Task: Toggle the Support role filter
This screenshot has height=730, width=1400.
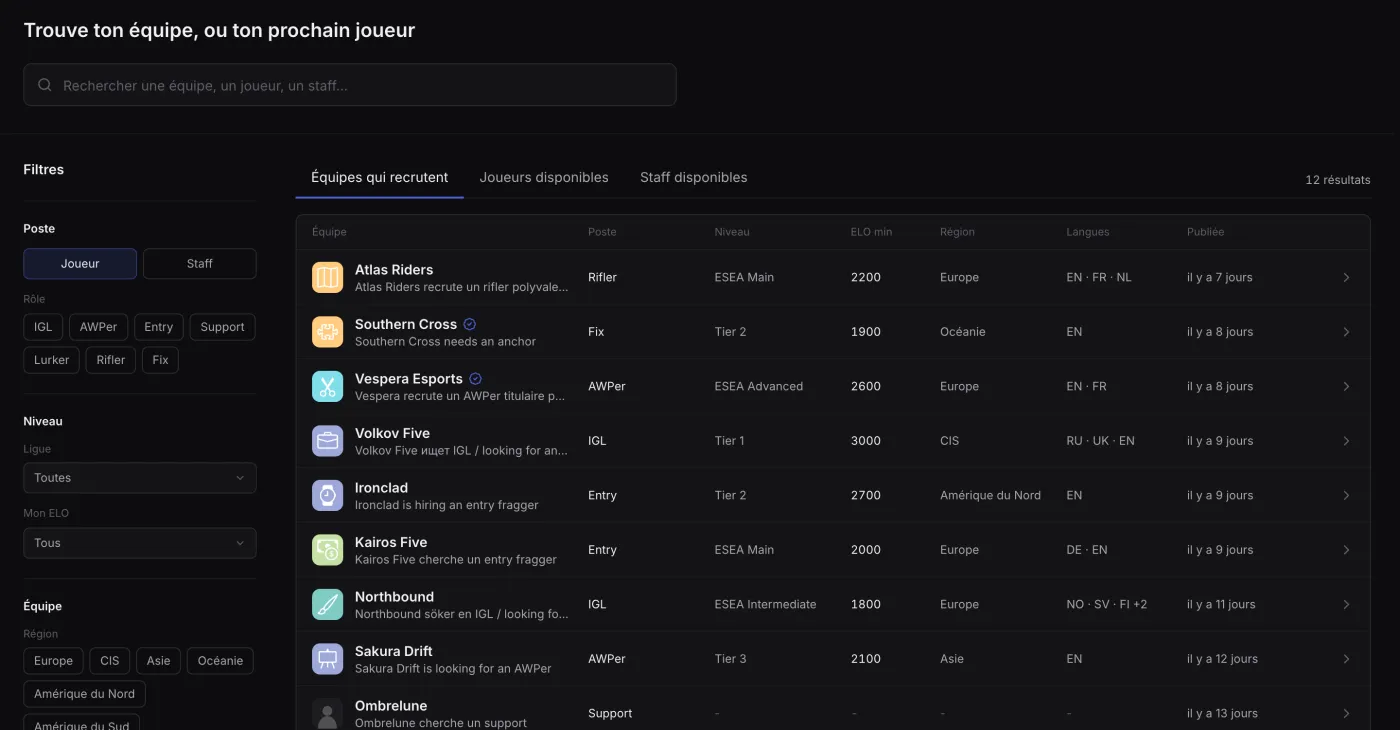Action: click(x=222, y=327)
